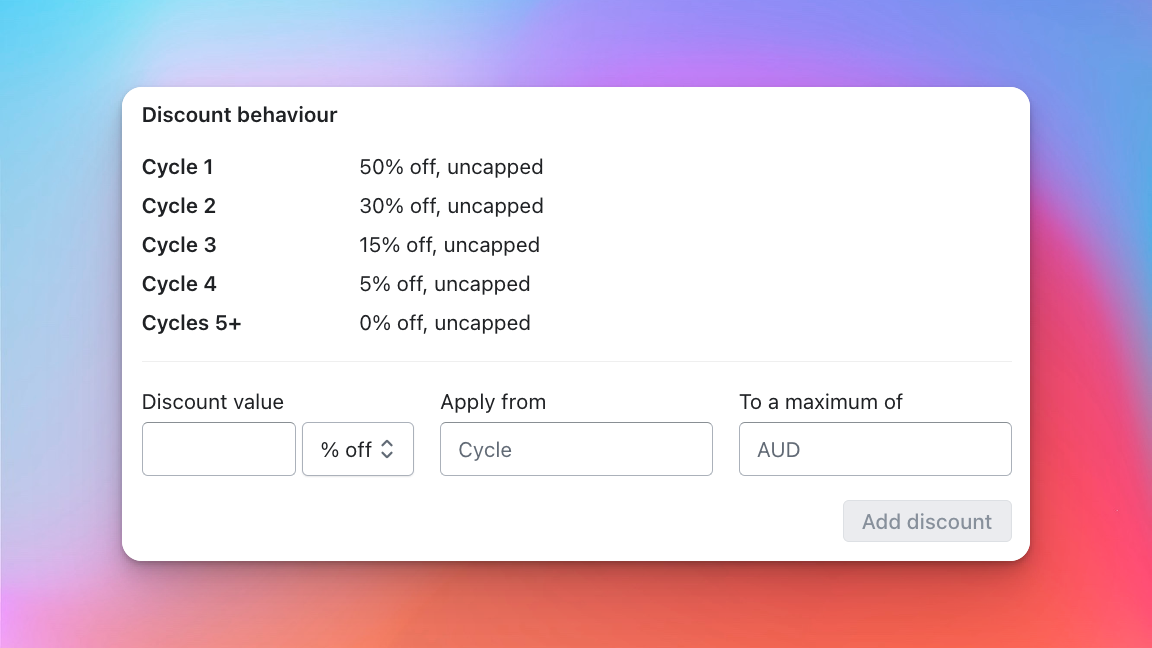Focus the Apply from Cycle field
Screen dimensions: 1152x648
tap(576, 449)
